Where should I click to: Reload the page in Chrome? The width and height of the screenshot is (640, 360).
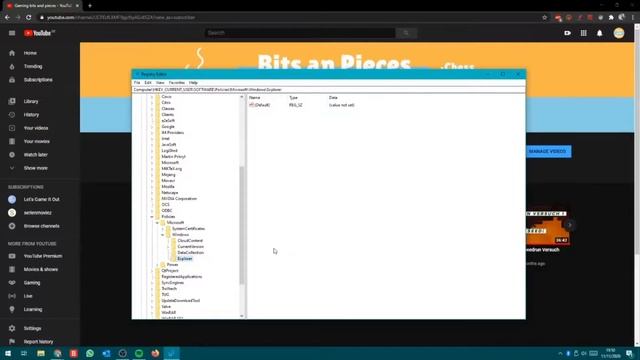point(29,18)
